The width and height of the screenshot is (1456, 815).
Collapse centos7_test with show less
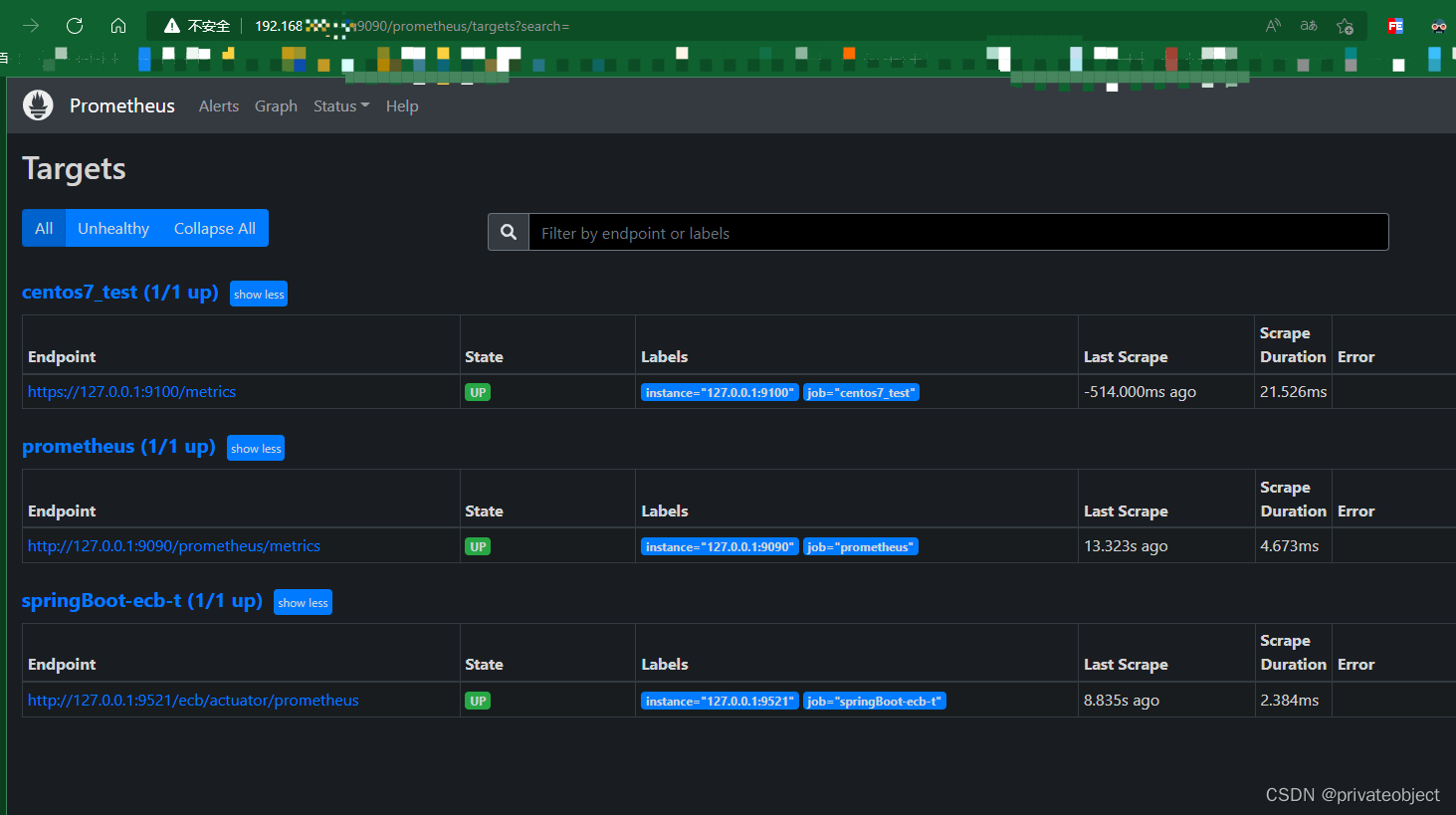coord(259,294)
